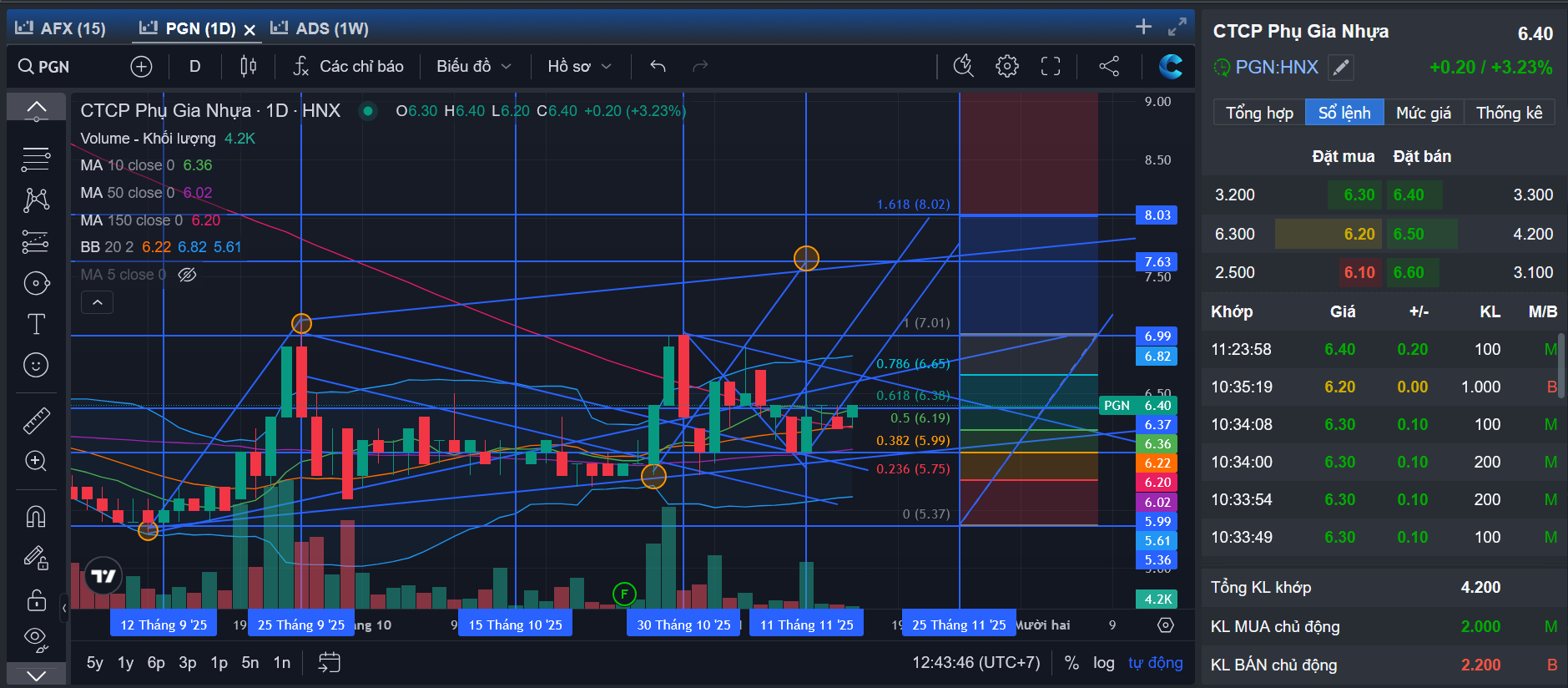Select the Sổ lệnh tab

coord(1344,113)
